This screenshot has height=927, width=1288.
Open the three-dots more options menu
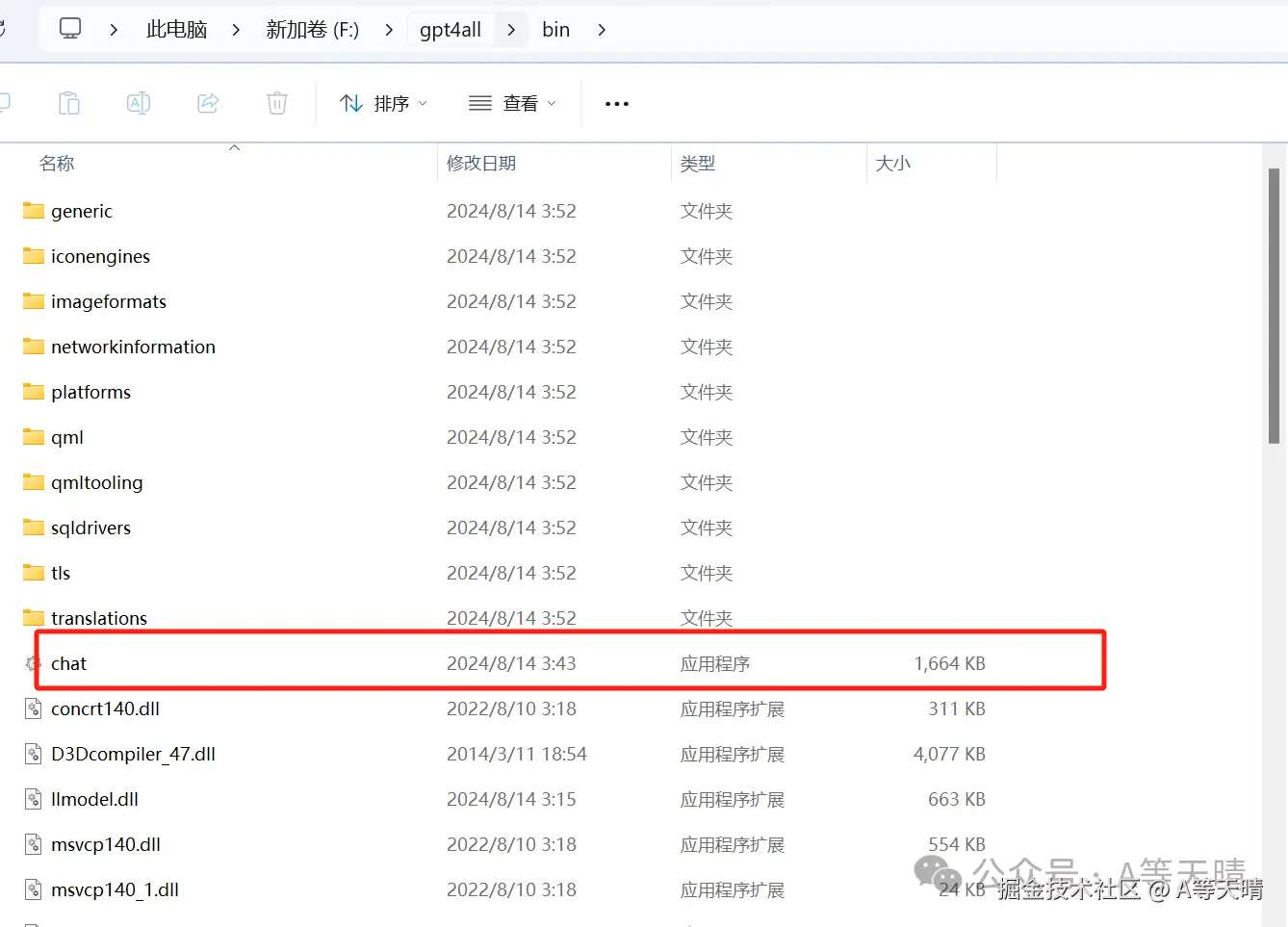tap(617, 103)
